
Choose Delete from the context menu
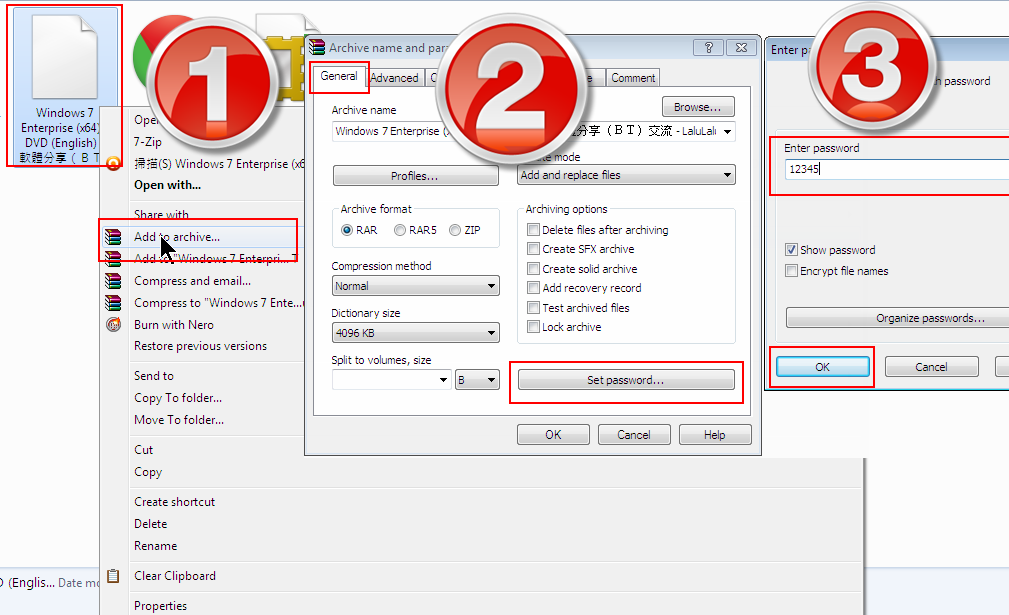click(151, 524)
